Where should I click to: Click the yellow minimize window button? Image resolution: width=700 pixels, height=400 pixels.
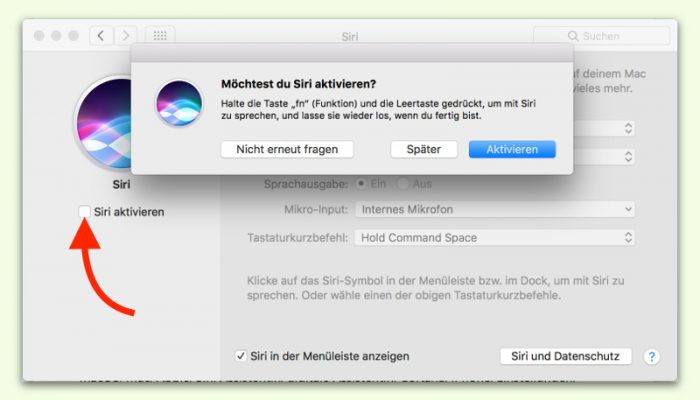pos(56,36)
